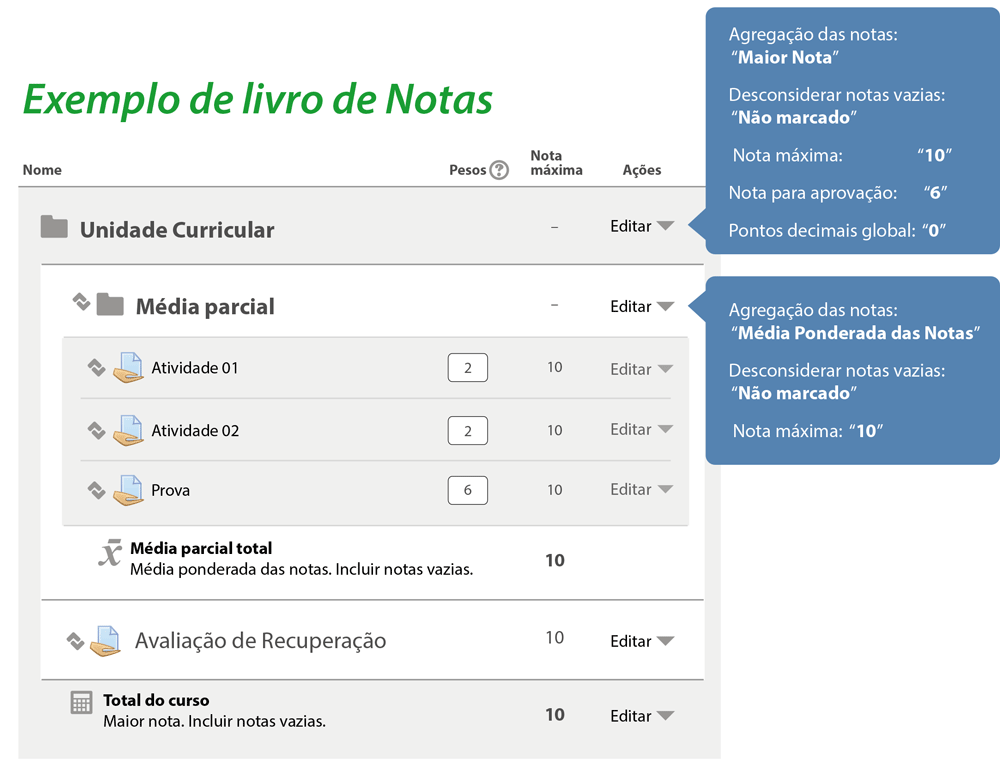Click the move icon beside Média parcial
The height and width of the screenshot is (774, 1000).
(82, 301)
